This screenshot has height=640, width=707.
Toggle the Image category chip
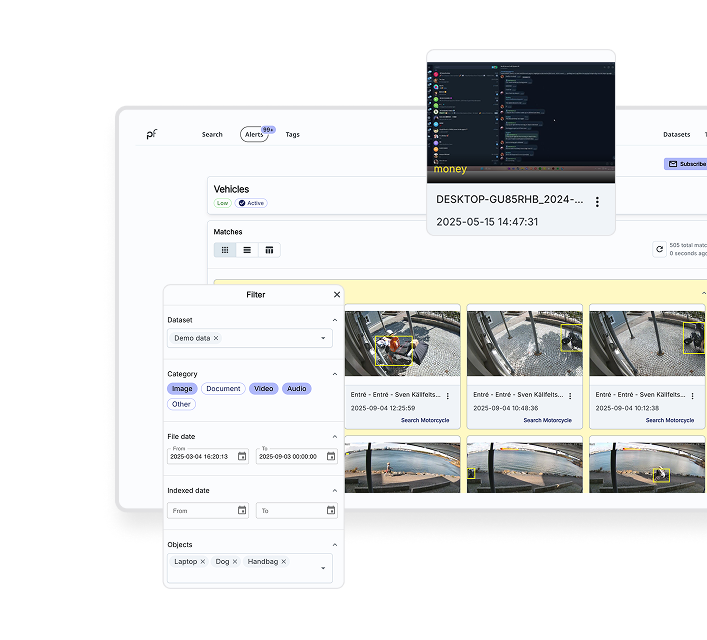[182, 388]
